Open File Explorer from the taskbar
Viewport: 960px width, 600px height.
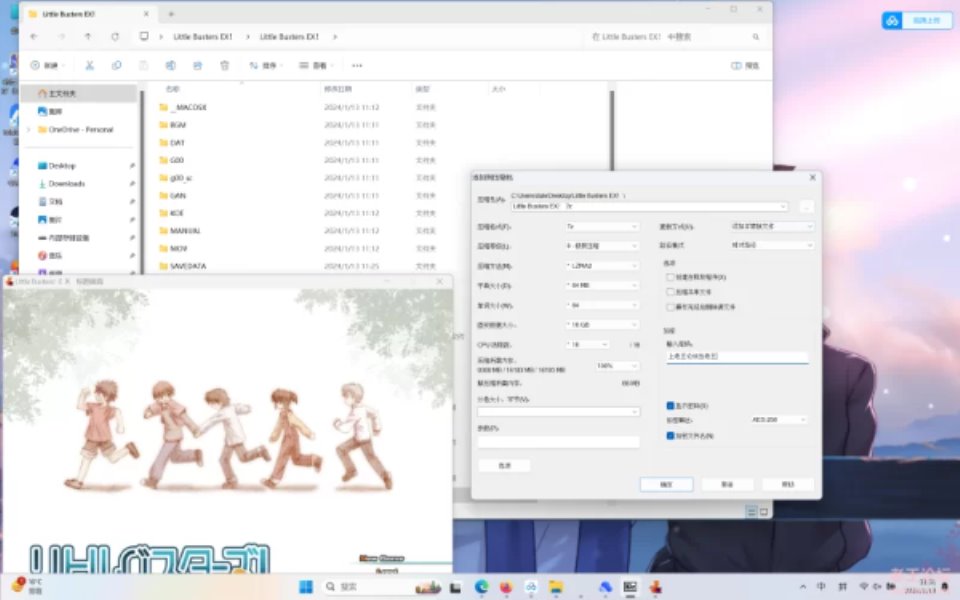(x=556, y=587)
